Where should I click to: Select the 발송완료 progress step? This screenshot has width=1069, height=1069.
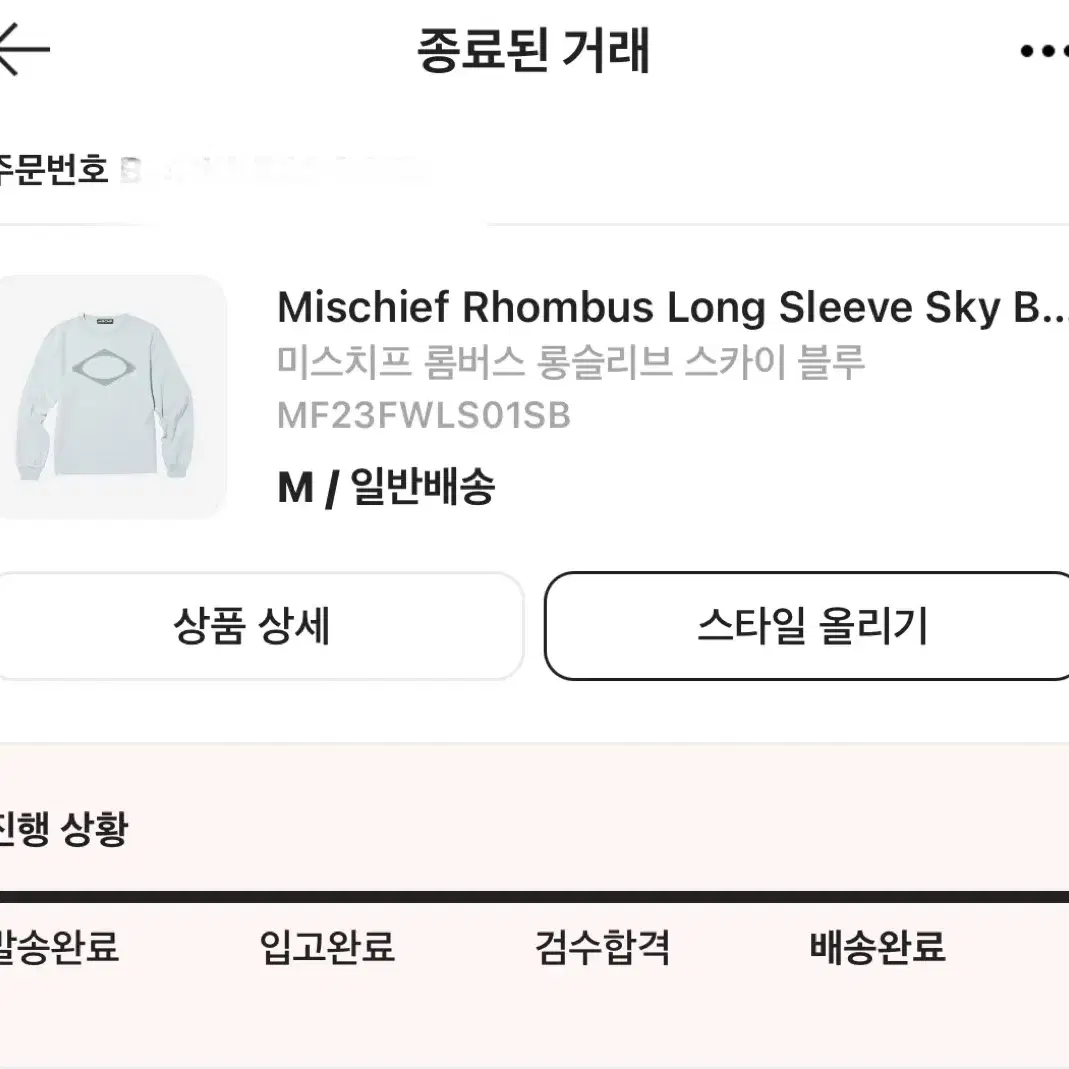click(x=59, y=946)
